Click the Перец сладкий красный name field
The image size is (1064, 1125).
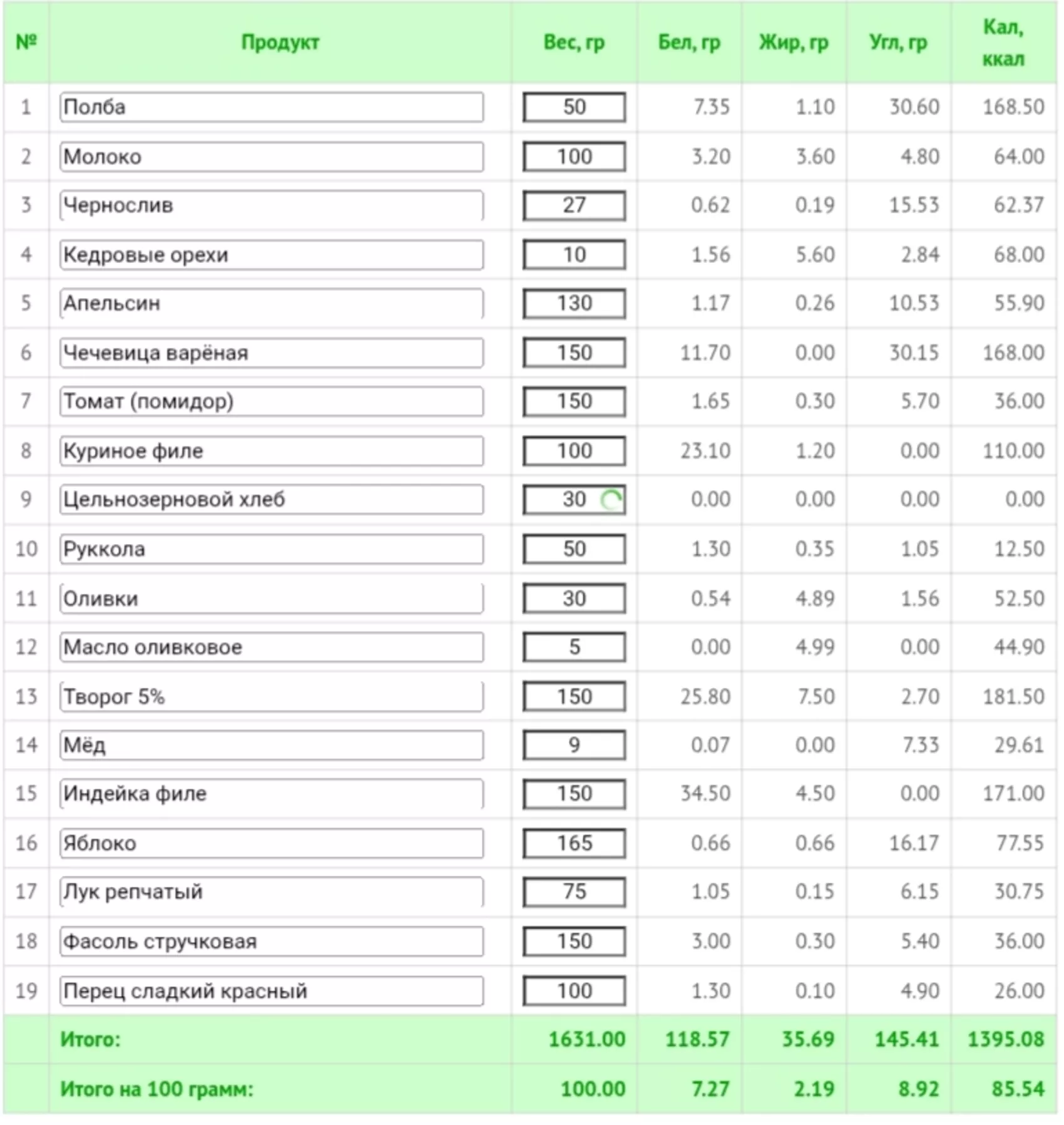pyautogui.click(x=272, y=991)
